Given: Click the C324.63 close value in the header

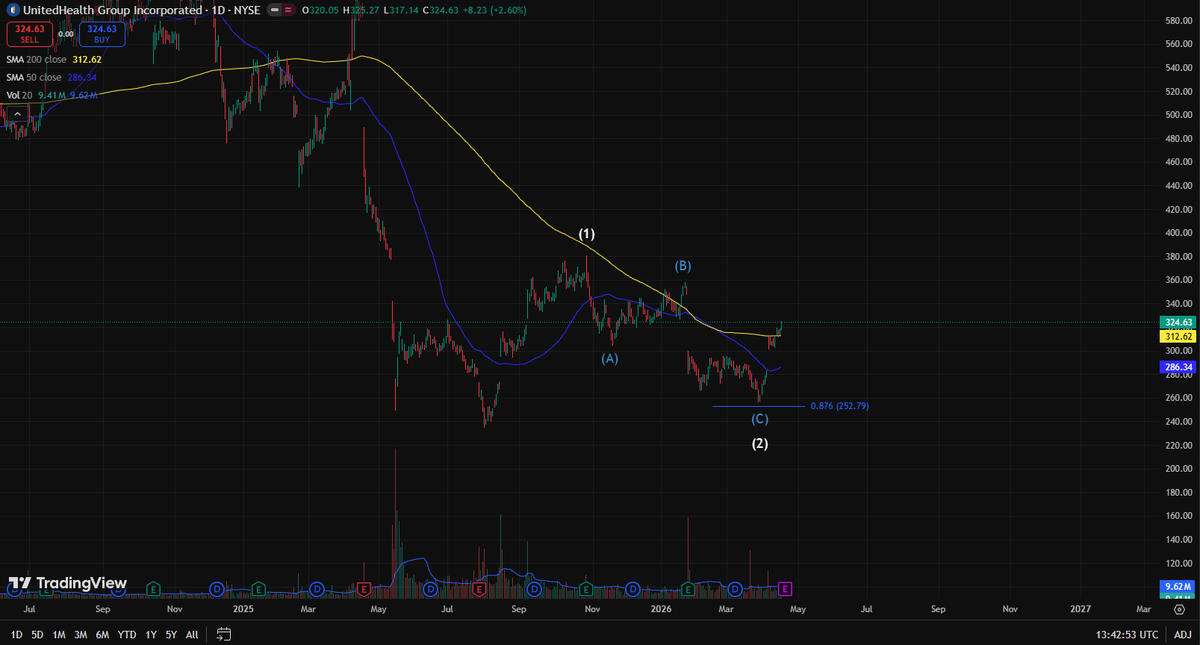Looking at the screenshot, I should (x=441, y=10).
